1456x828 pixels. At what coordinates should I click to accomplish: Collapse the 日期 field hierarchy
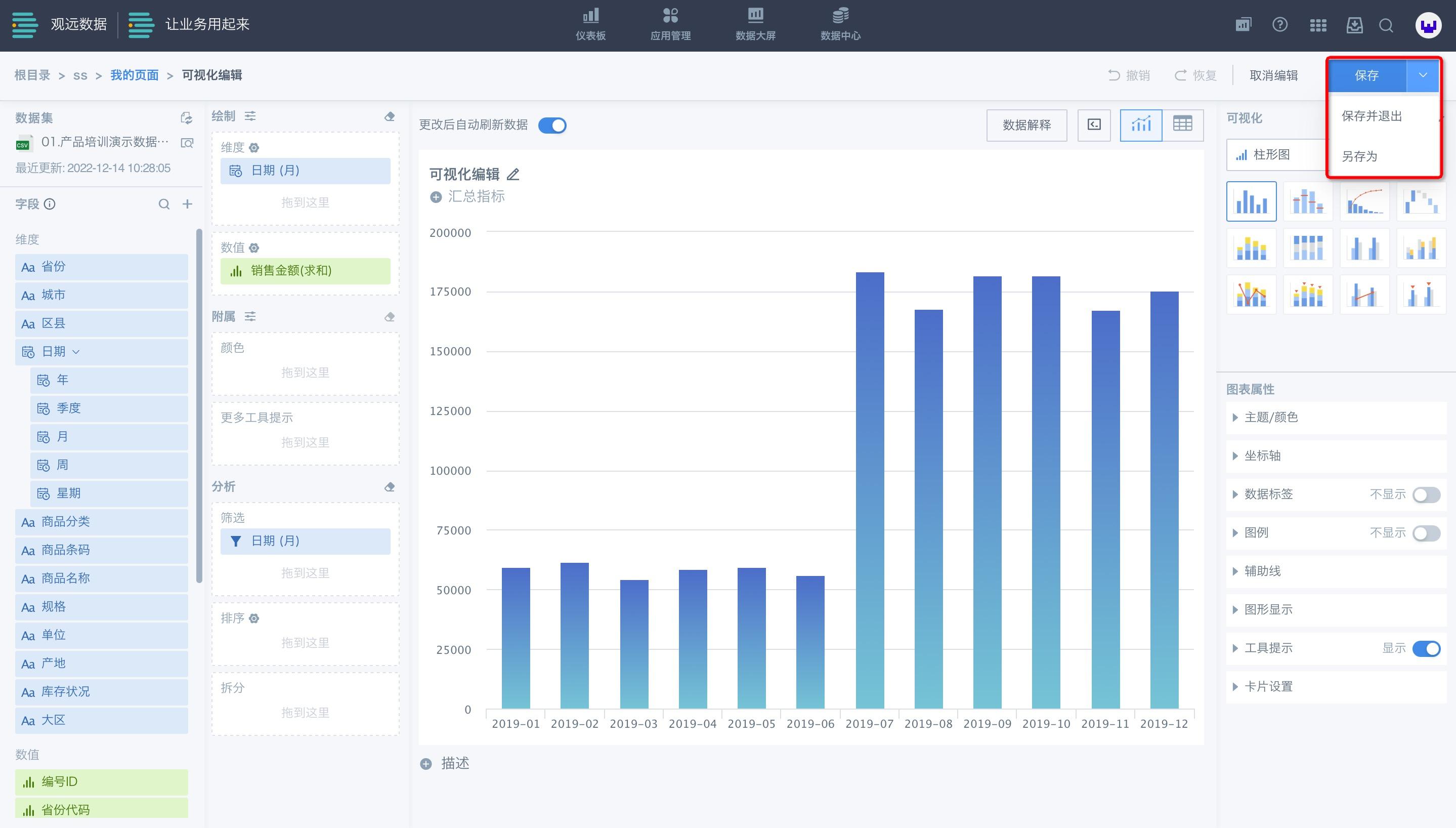point(76,352)
